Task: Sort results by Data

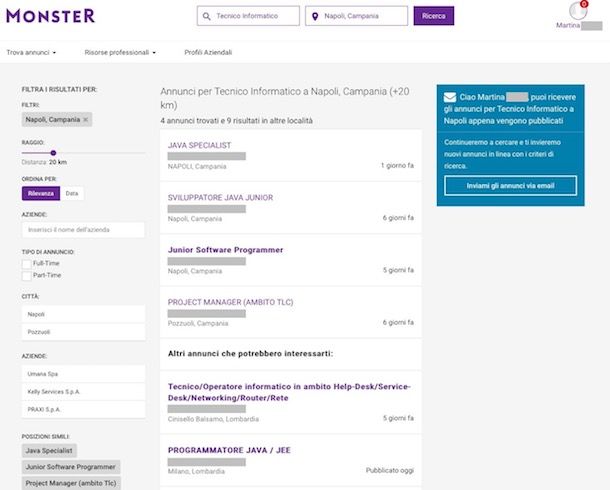Action: click(x=72, y=193)
